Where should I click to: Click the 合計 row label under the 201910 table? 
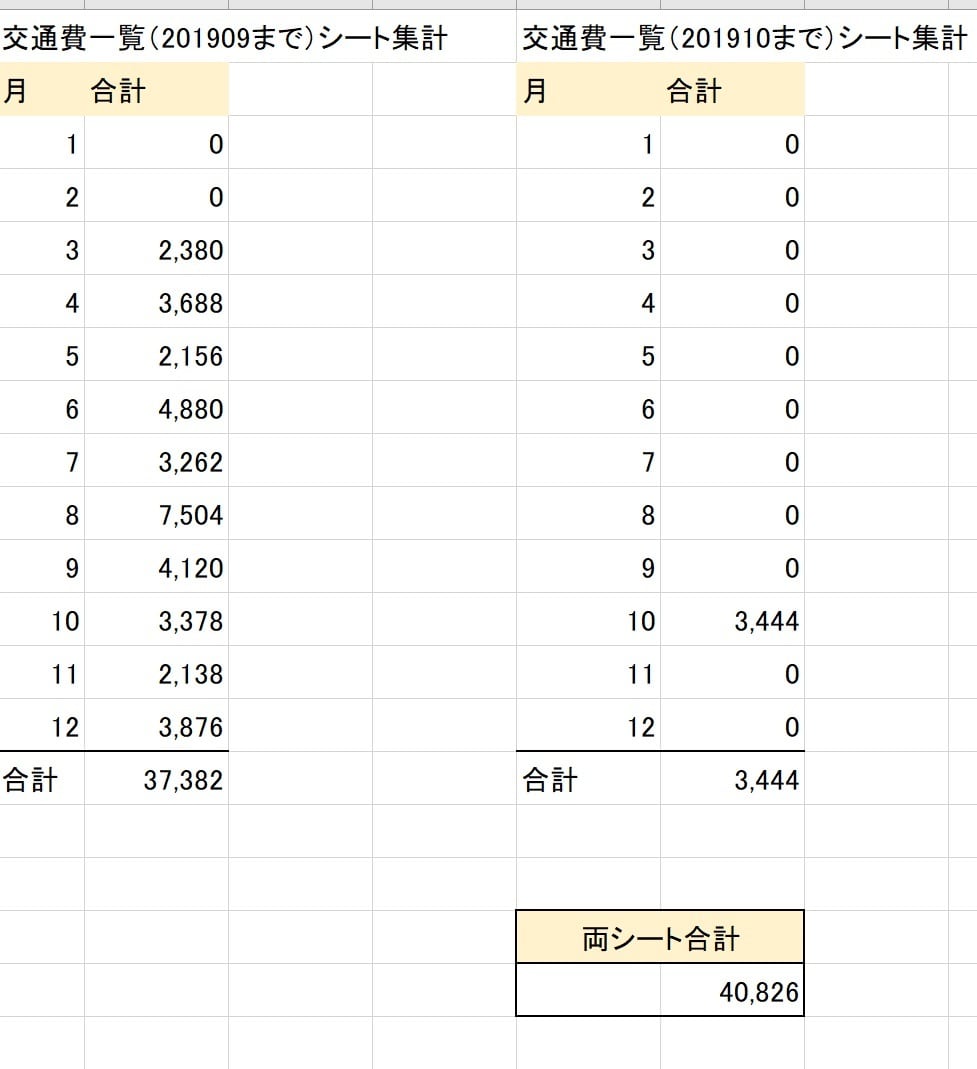pos(588,779)
